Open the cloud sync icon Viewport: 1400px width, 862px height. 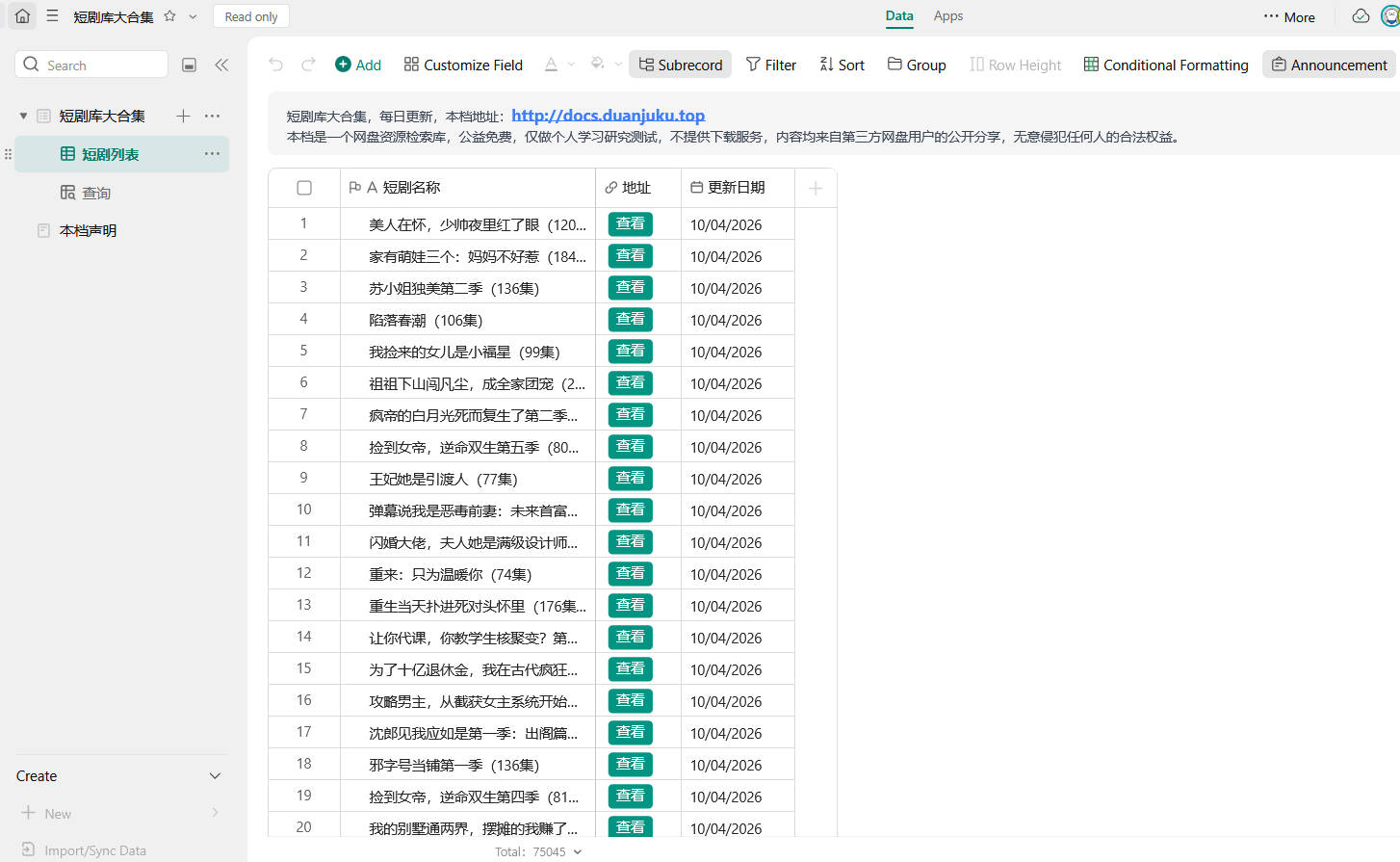coord(1361,16)
